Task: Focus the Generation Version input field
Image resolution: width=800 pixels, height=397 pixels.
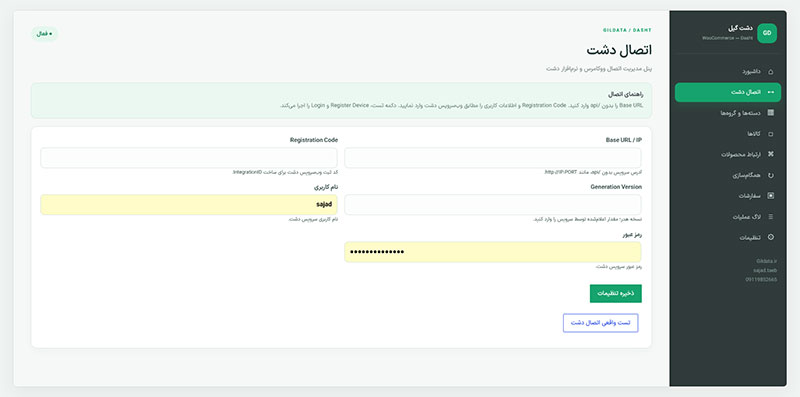Action: [x=493, y=205]
